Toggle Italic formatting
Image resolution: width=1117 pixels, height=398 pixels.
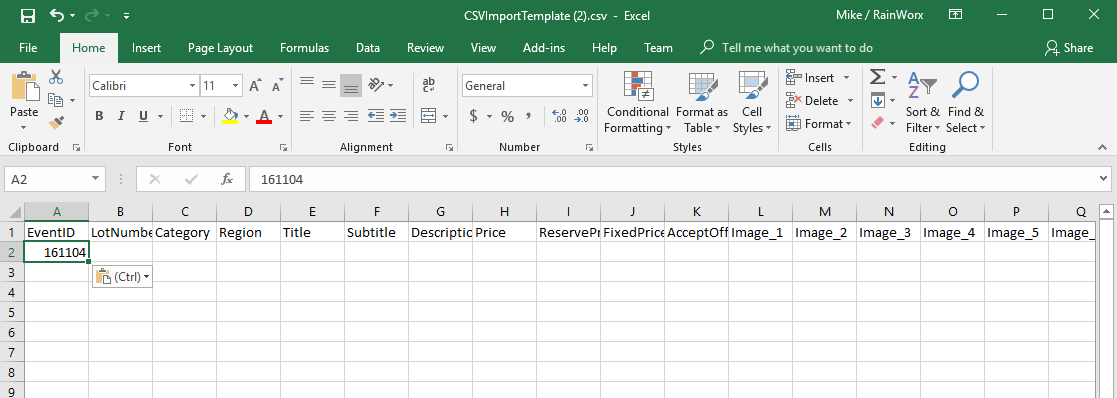coord(121,116)
